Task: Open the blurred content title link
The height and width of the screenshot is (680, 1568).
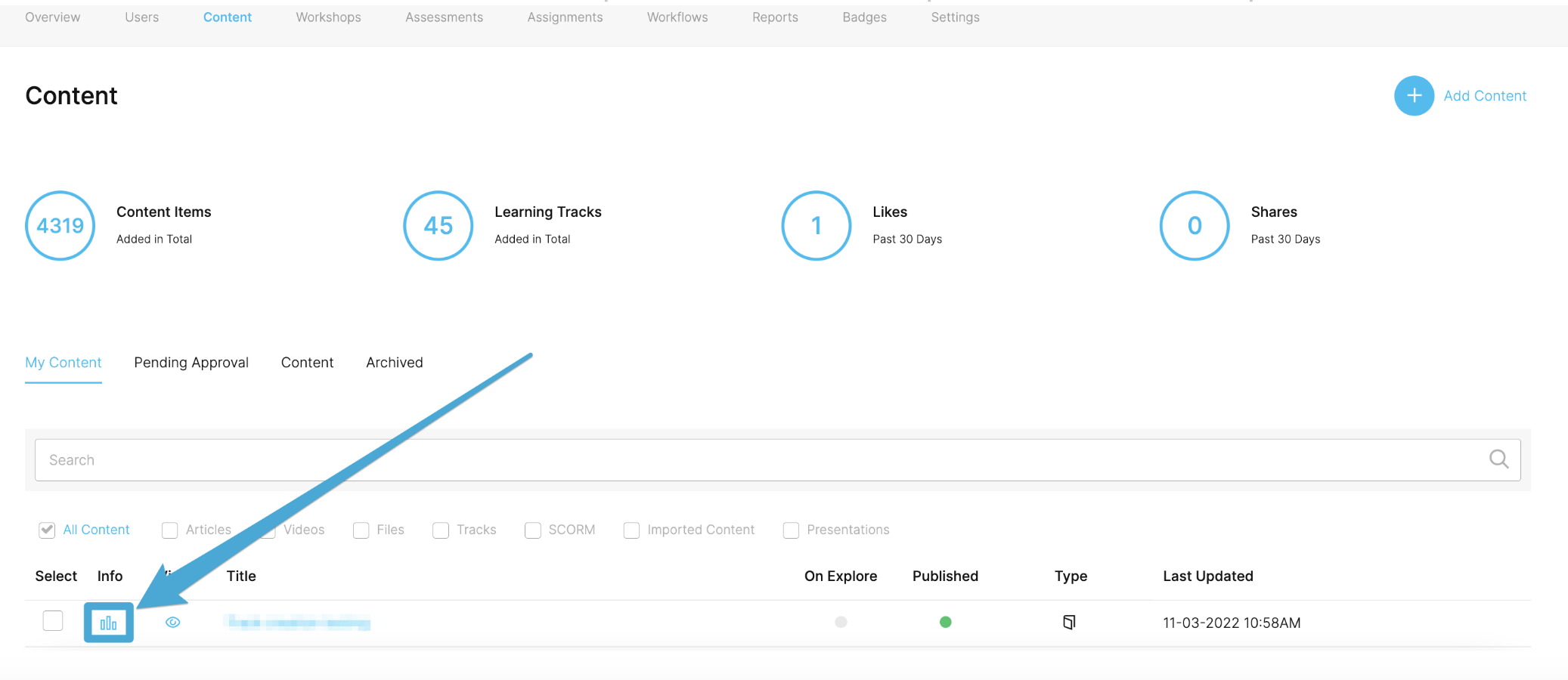Action: pyautogui.click(x=297, y=623)
